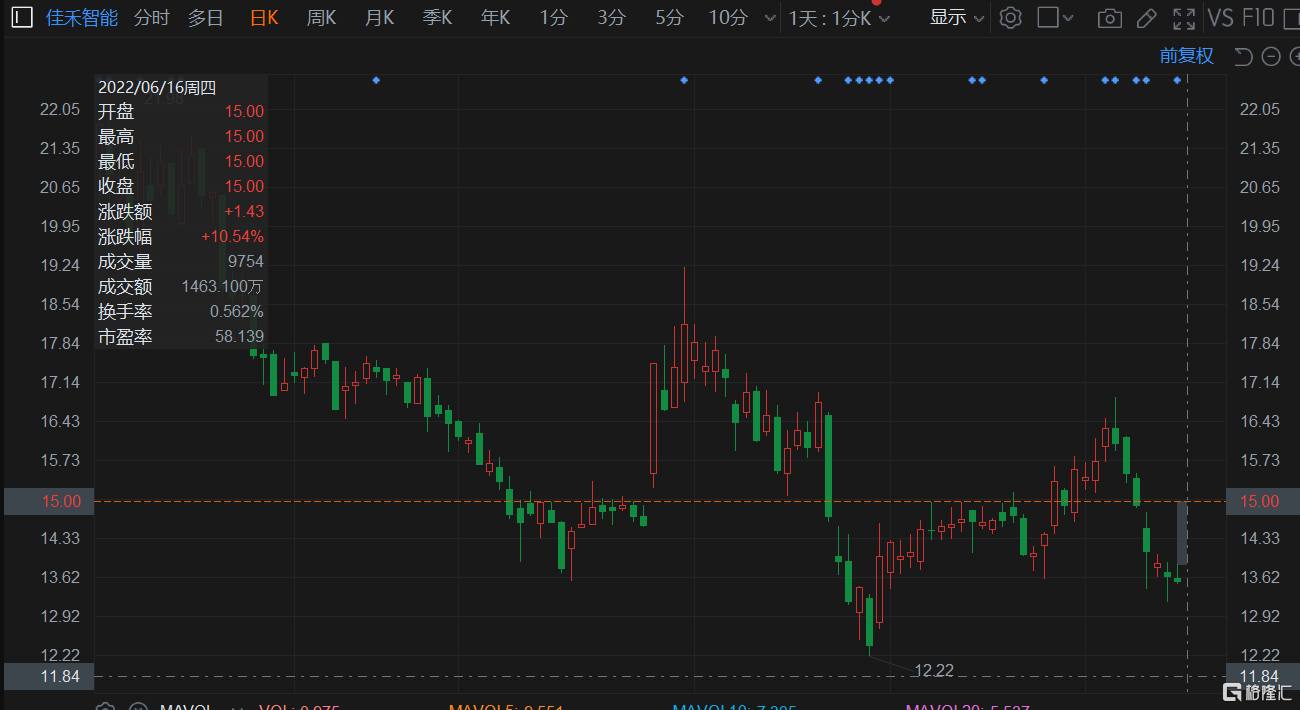
Task: Switch to 分时 intraday tab
Action: (151, 17)
